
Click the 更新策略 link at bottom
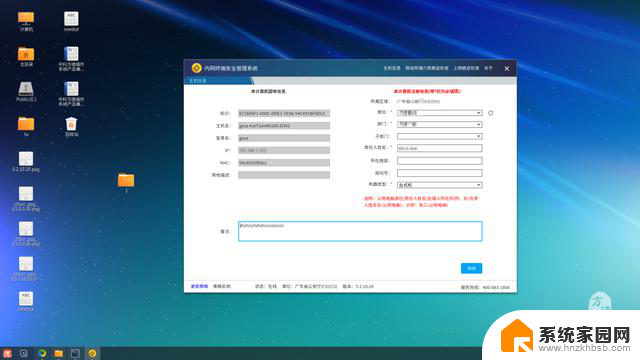pyautogui.click(x=199, y=287)
